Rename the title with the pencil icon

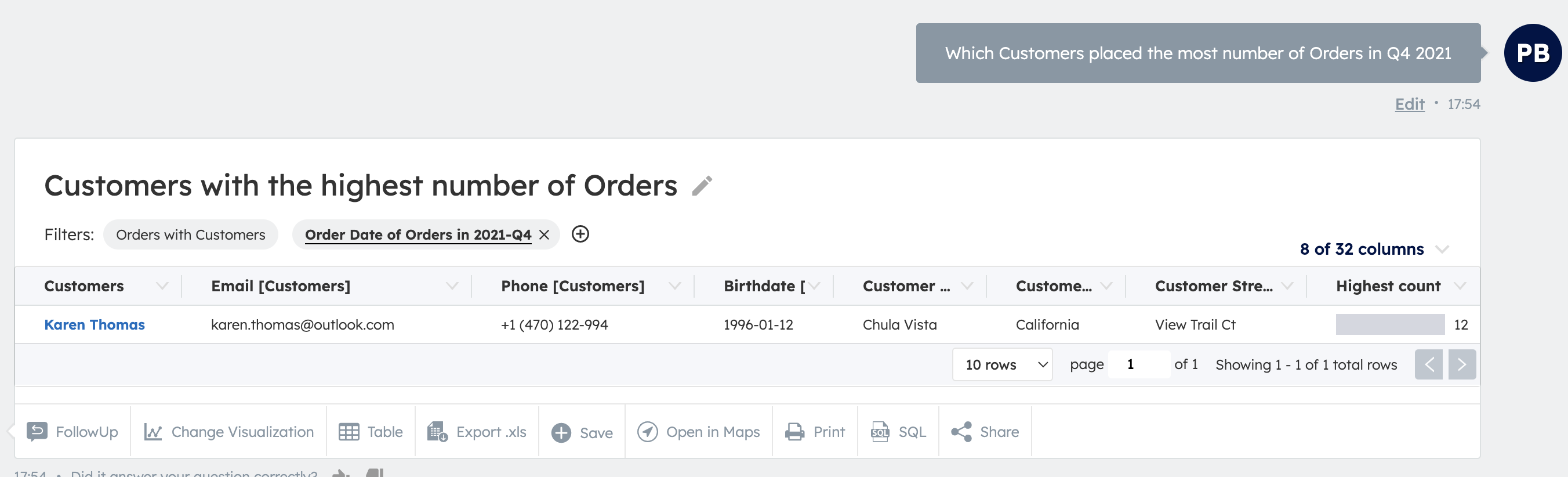pos(703,186)
